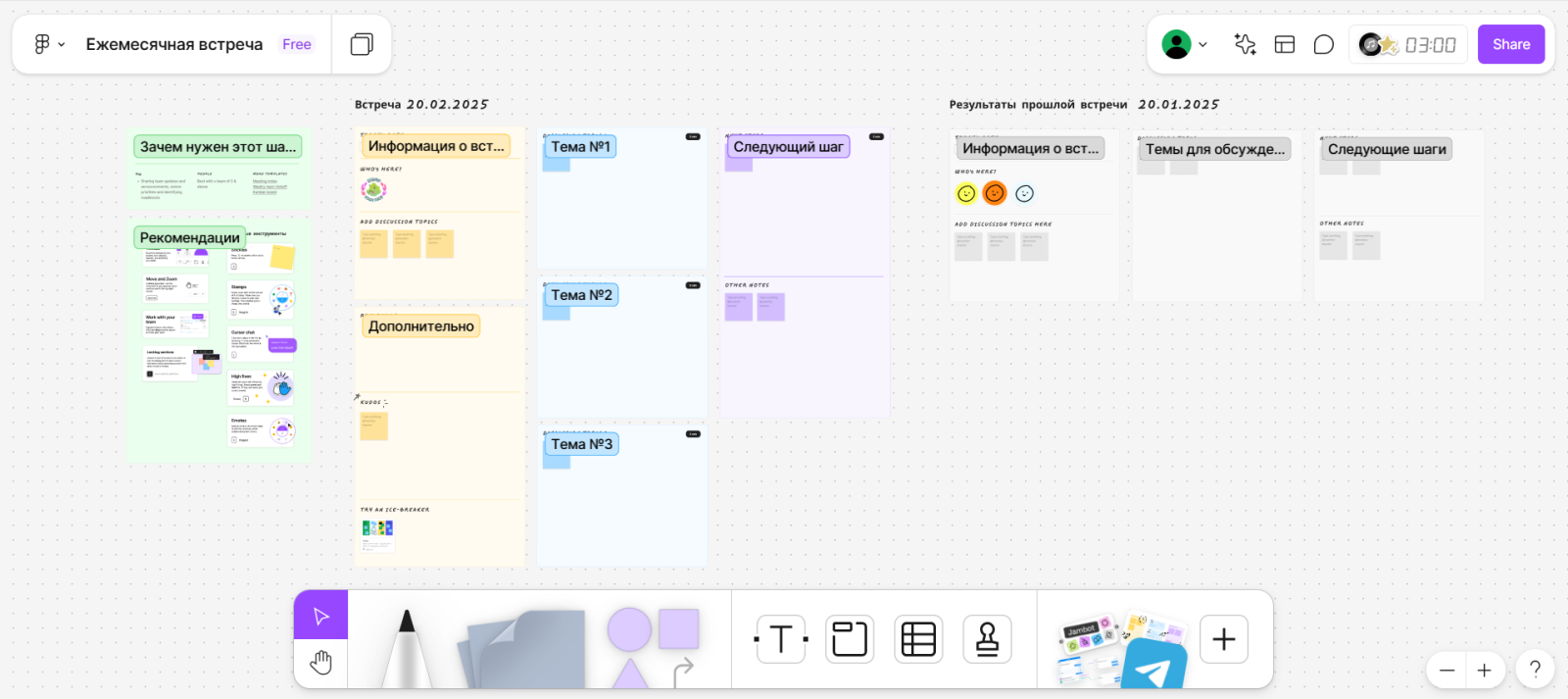Open comments speech bubble icon
1568x699 pixels.
pos(1323,44)
